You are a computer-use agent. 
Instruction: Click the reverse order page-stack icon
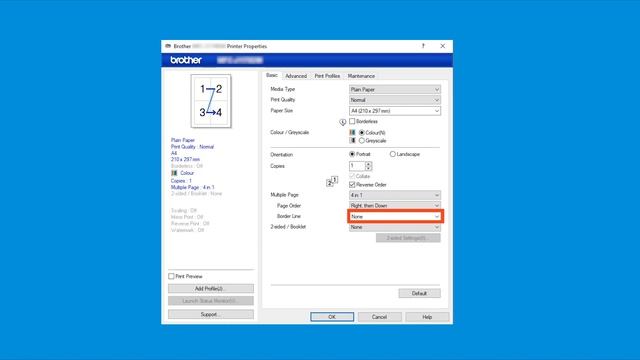332,181
